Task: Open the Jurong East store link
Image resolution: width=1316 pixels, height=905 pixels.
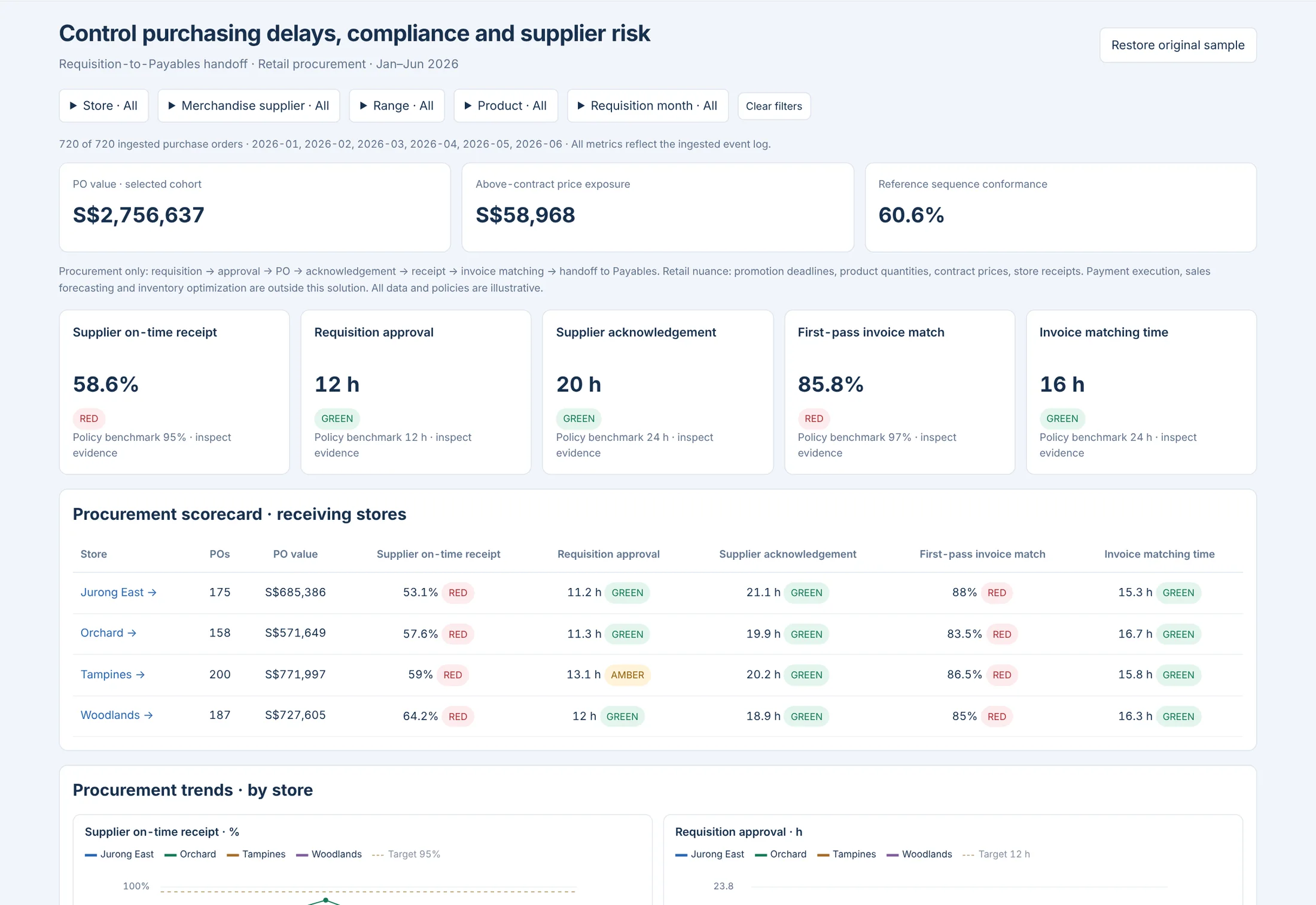Action: [x=118, y=592]
